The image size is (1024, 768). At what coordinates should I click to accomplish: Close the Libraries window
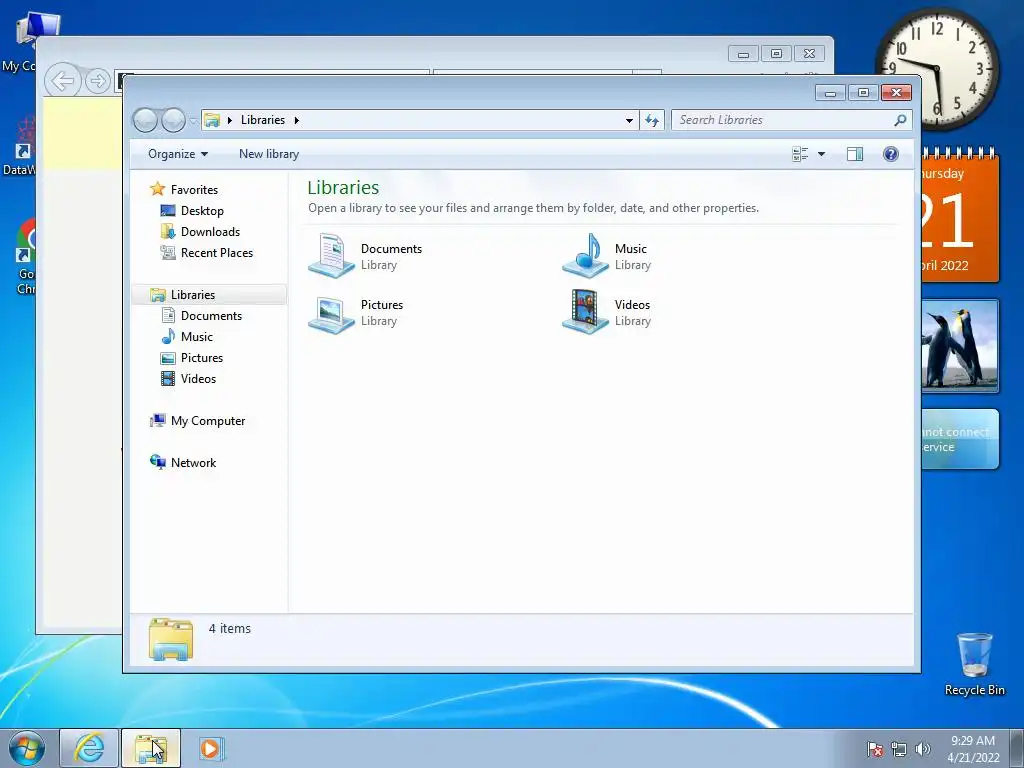[896, 93]
